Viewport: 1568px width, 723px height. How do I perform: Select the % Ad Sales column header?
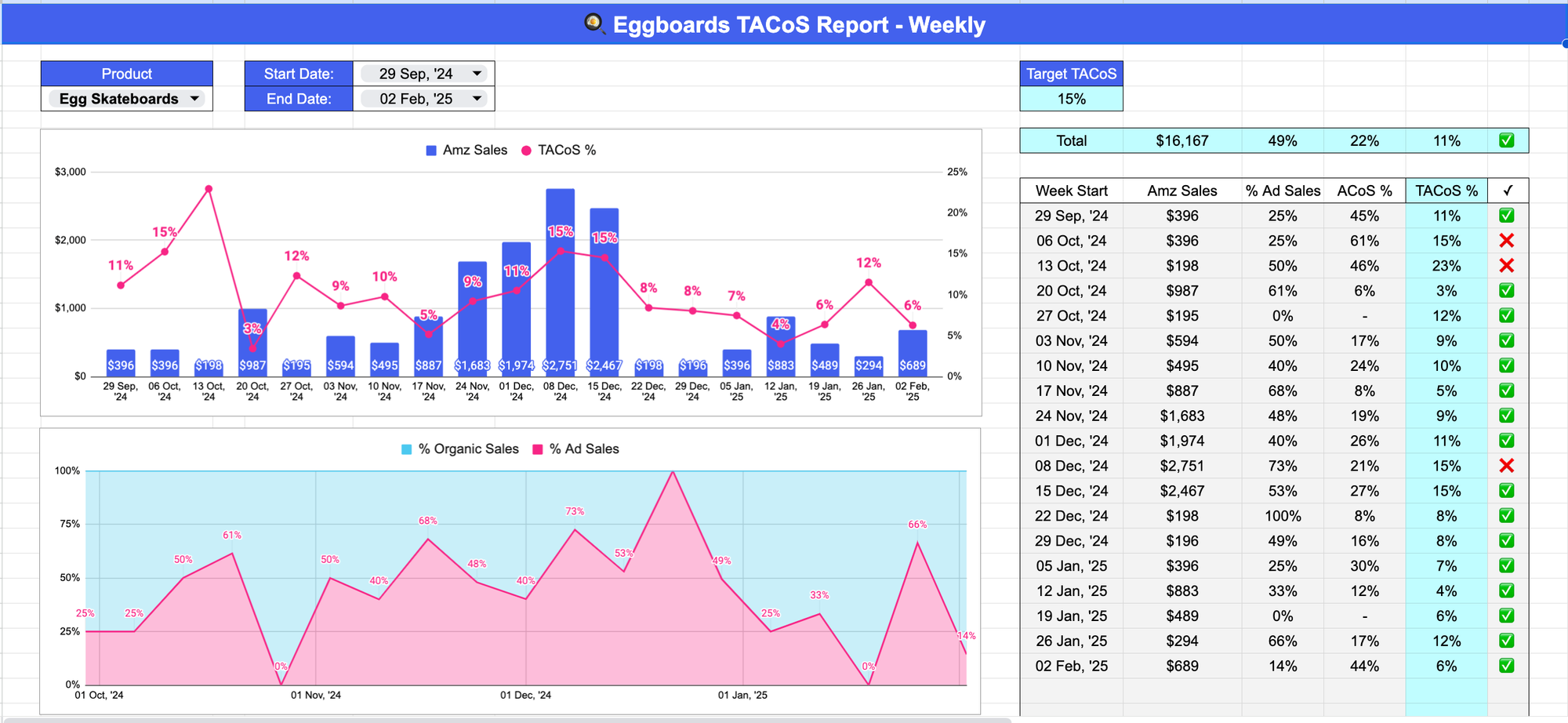1283,191
